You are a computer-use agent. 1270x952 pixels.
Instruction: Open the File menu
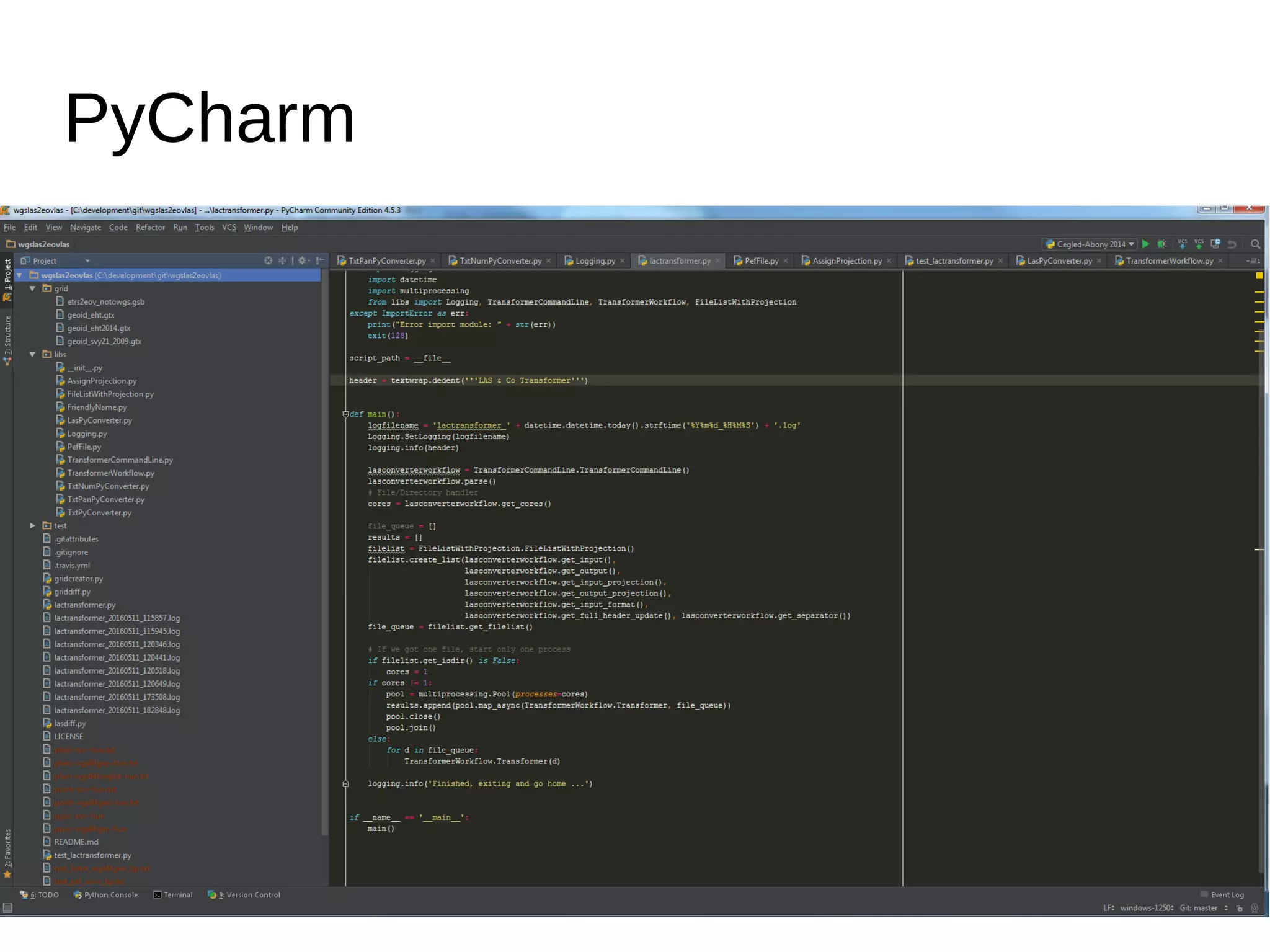(9, 228)
